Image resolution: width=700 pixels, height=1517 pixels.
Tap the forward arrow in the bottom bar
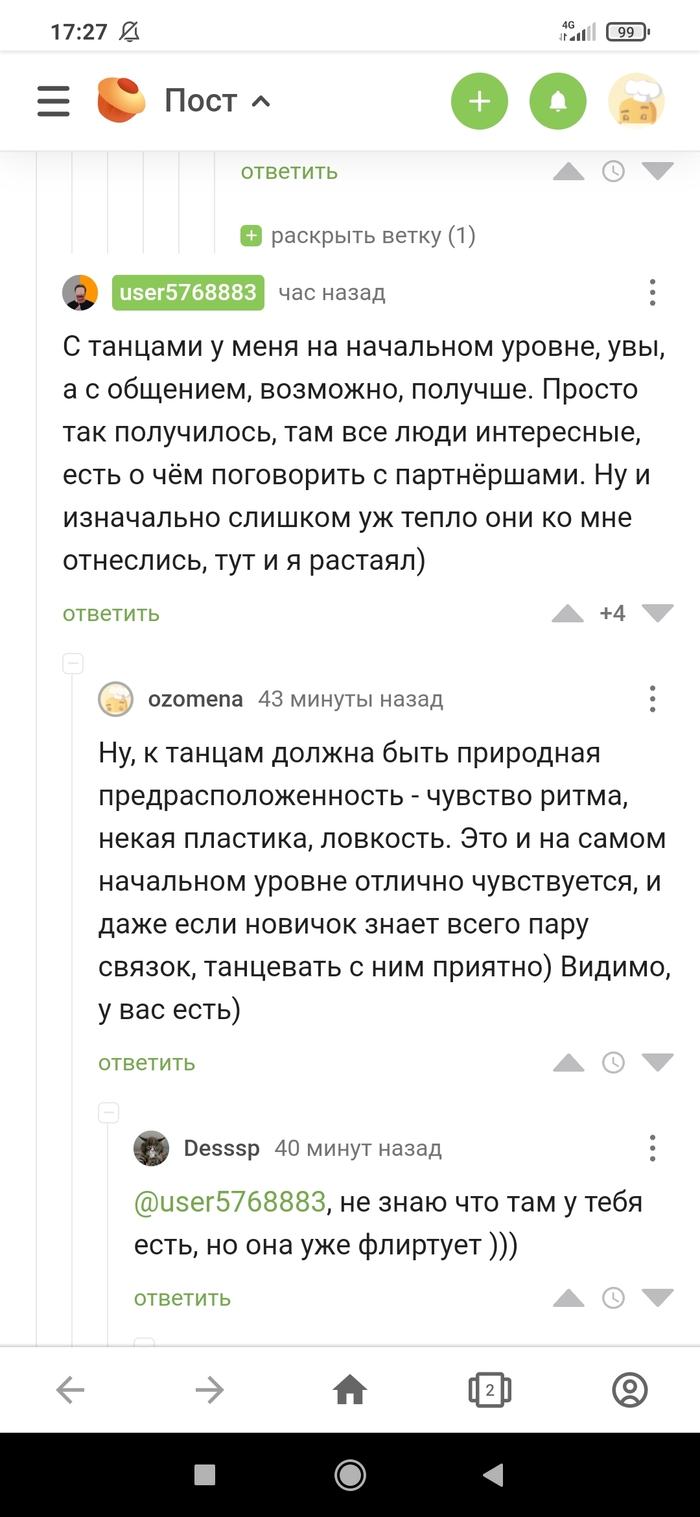(208, 1390)
